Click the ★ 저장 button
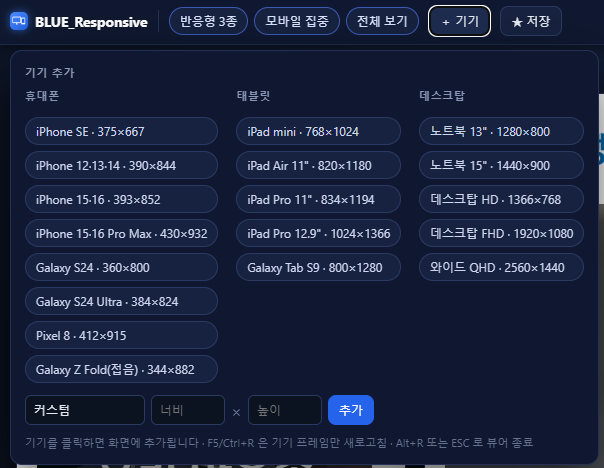The height and width of the screenshot is (468, 604). pos(531,21)
